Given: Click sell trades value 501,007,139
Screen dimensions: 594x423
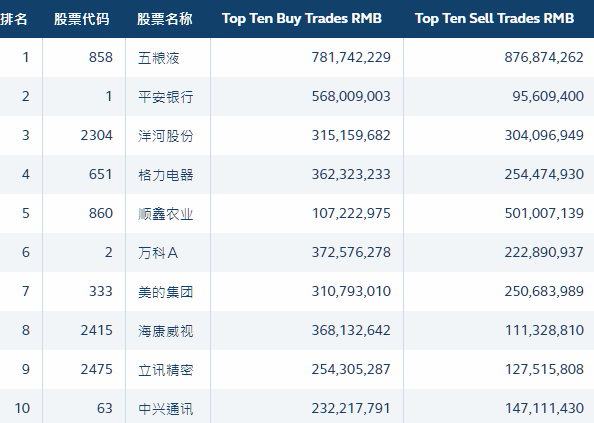Looking at the screenshot, I should pos(544,213).
